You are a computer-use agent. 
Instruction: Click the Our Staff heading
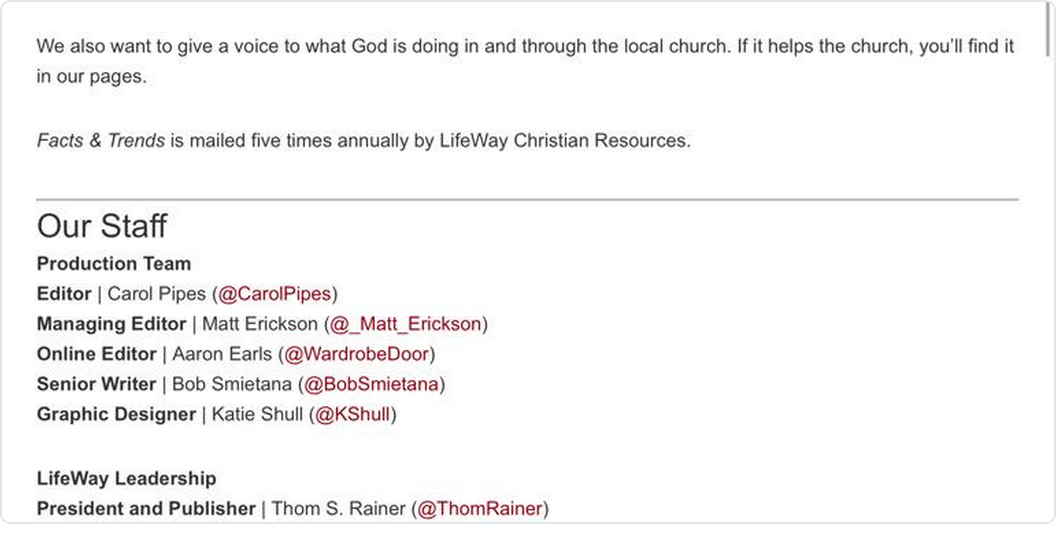(x=102, y=226)
